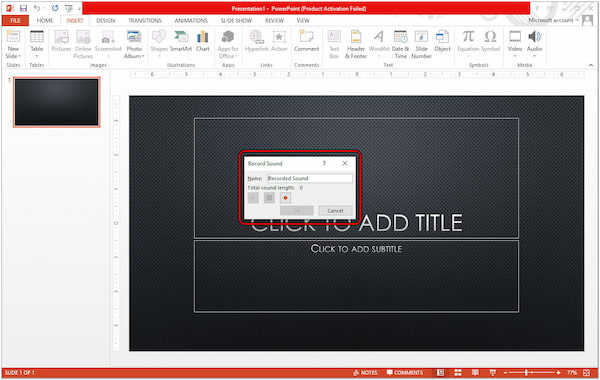Toggle the Notes pane in status bar
The width and height of the screenshot is (600, 380).
coord(366,373)
